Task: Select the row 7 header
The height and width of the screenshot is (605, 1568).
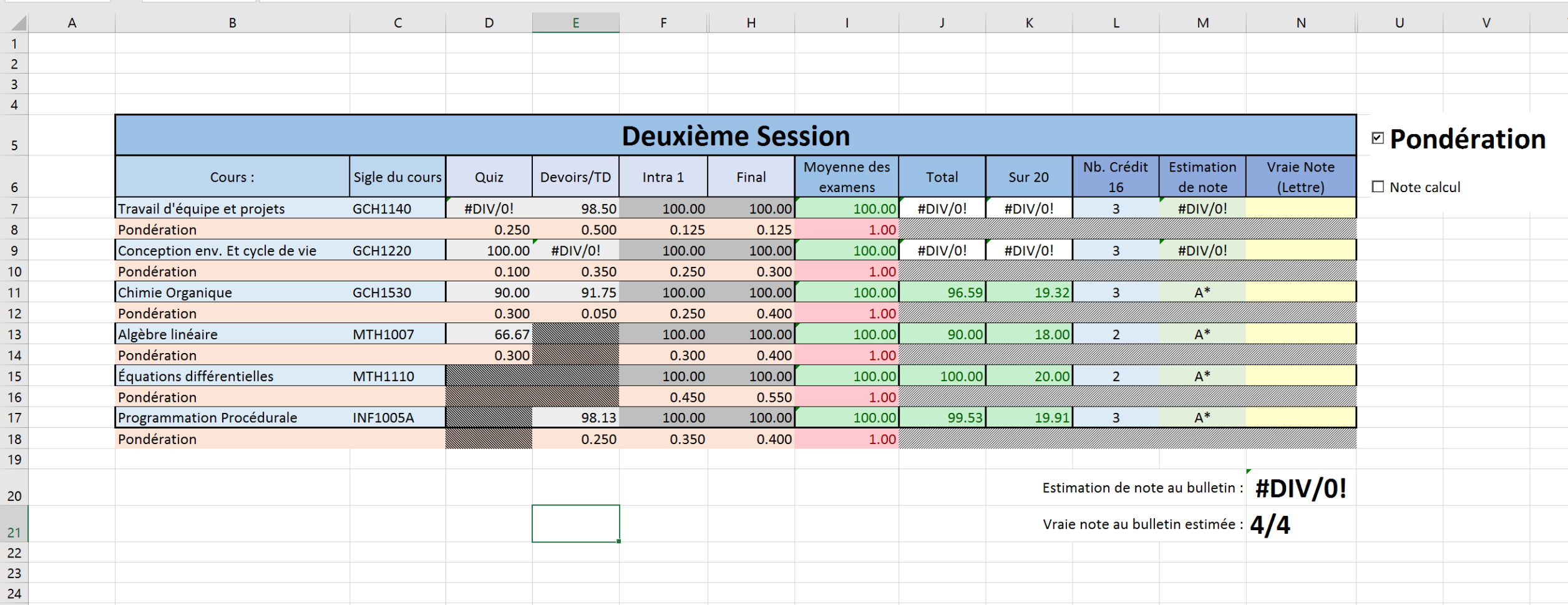Action: pos(15,208)
